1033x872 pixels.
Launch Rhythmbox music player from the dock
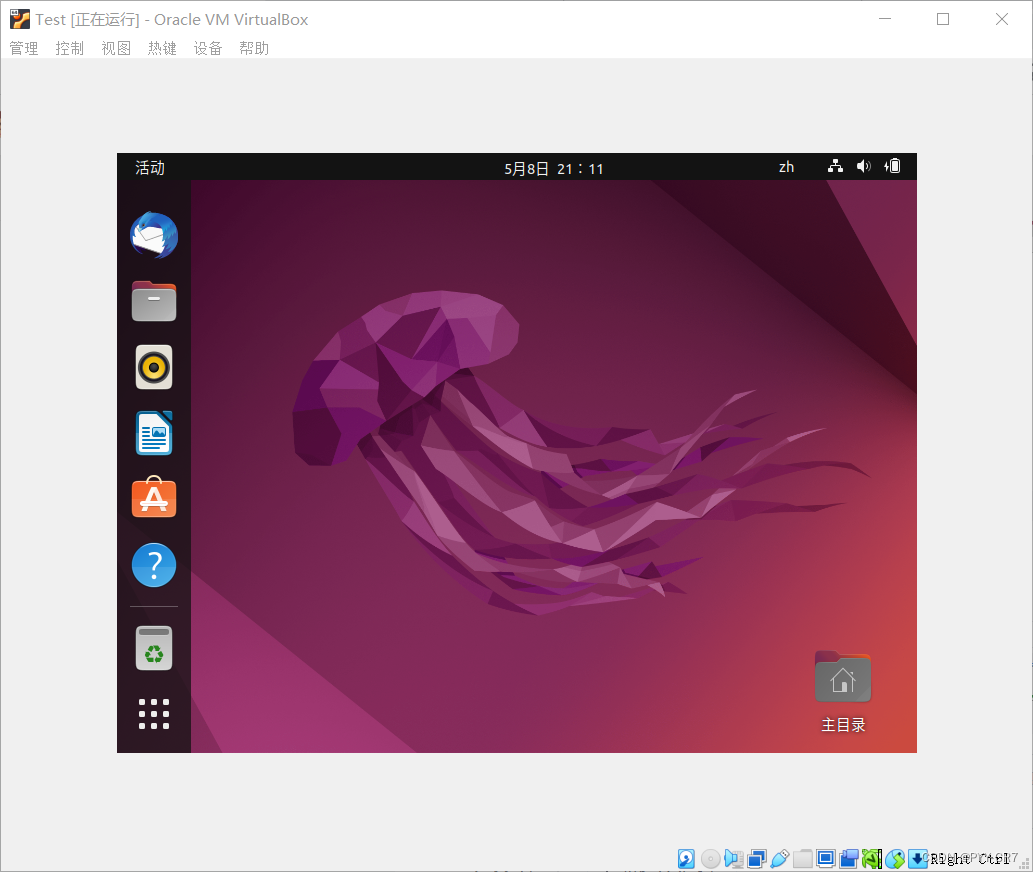point(154,367)
